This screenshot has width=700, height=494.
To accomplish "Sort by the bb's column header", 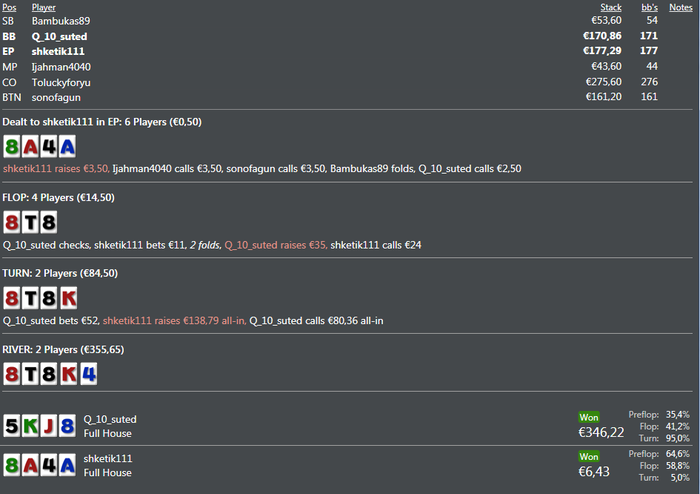I will point(649,7).
